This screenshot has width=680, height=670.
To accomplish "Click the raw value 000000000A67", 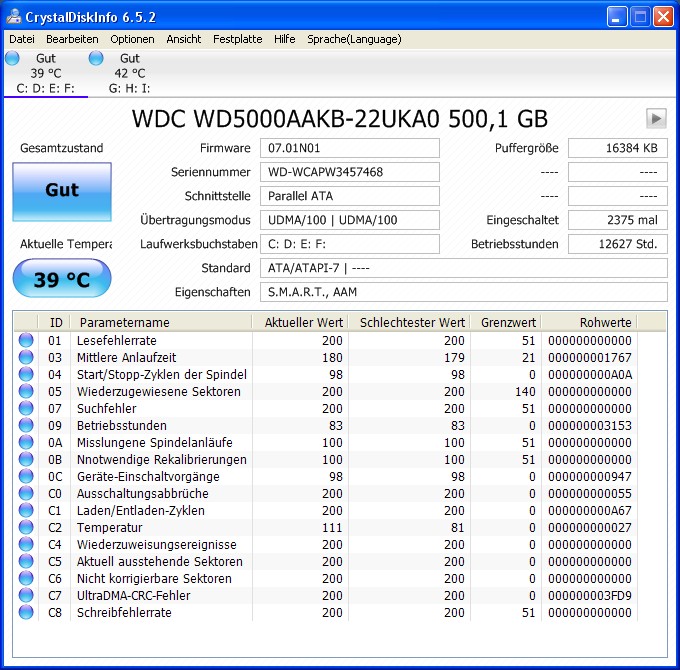I will point(590,511).
